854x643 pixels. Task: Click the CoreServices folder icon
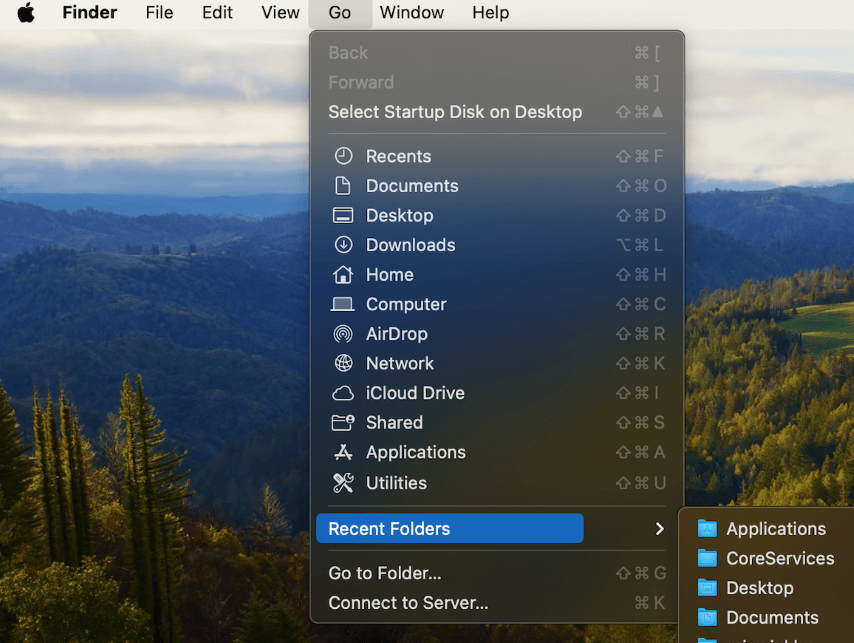pos(707,558)
